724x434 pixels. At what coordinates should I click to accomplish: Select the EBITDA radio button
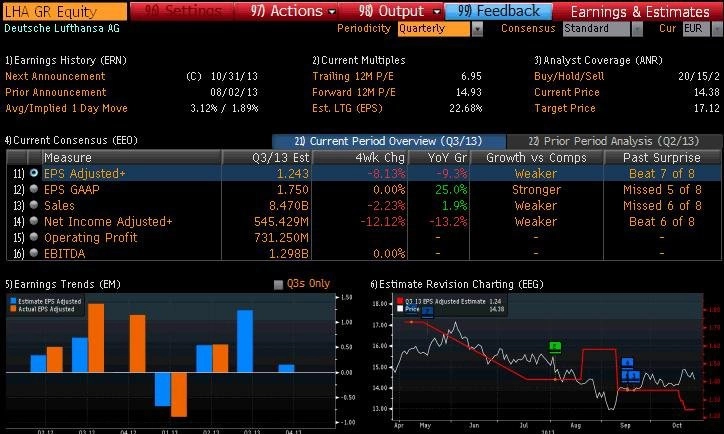click(x=34, y=253)
